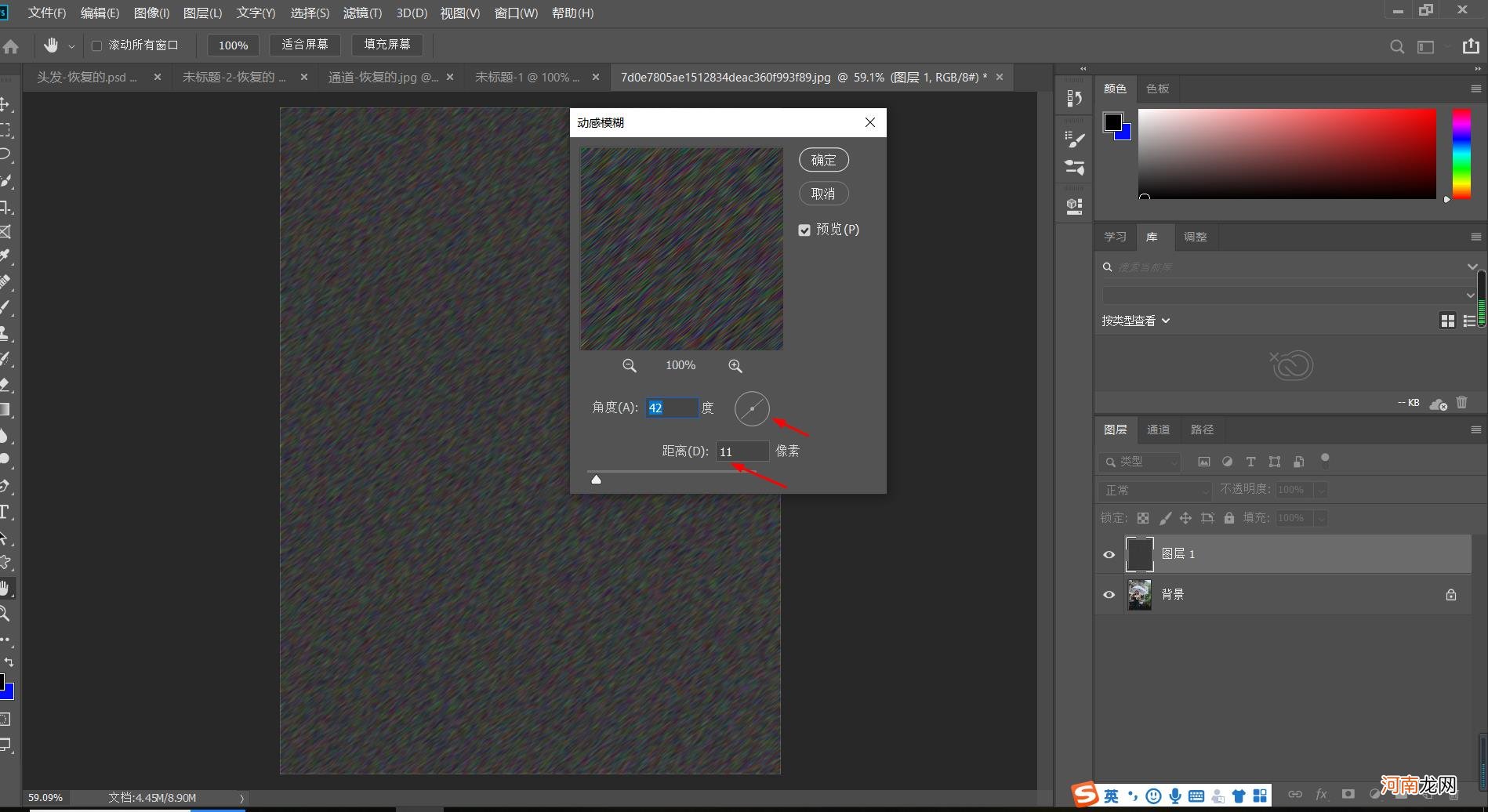Hide the 背景 layer with eye icon
This screenshot has height=812, width=1488.
click(x=1109, y=594)
